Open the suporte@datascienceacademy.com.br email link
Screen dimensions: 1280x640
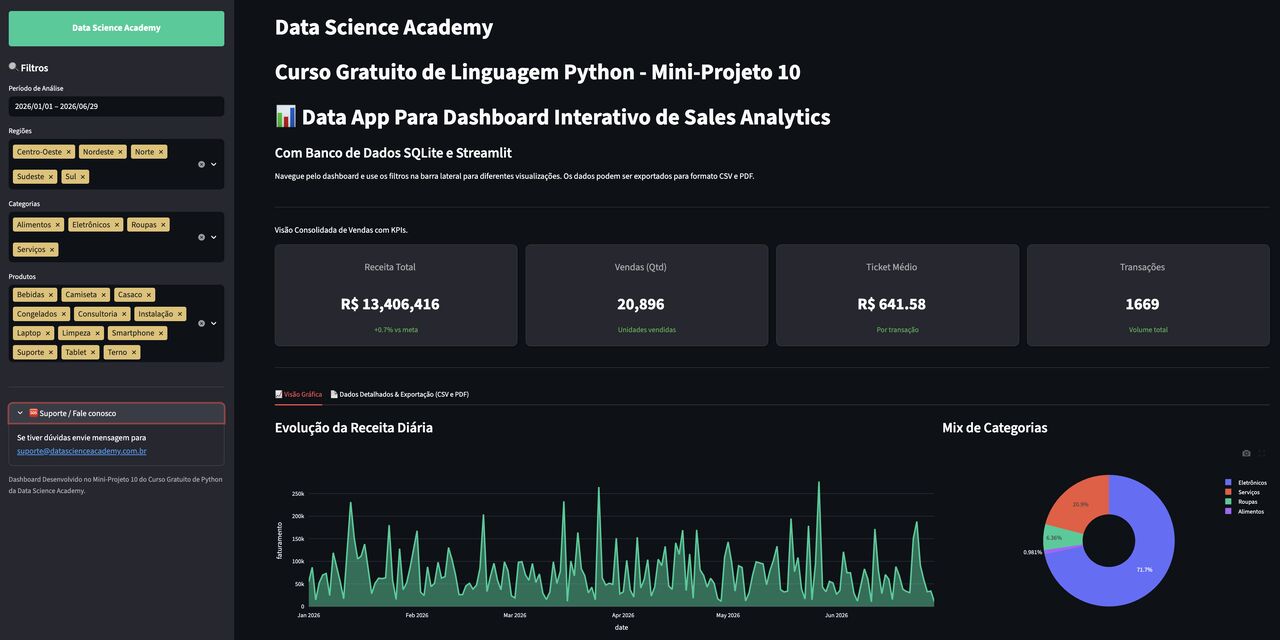tap(82, 451)
